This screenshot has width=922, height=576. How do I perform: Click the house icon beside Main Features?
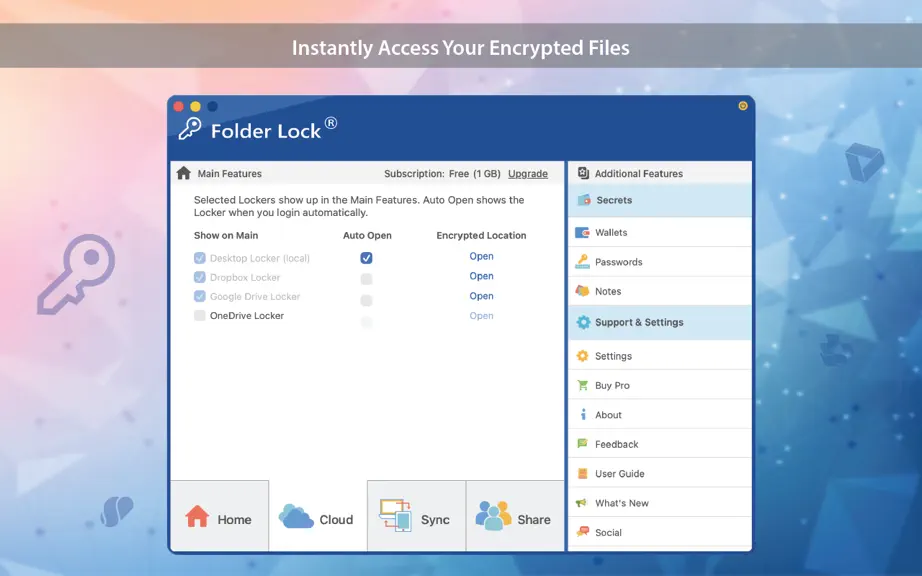(183, 173)
